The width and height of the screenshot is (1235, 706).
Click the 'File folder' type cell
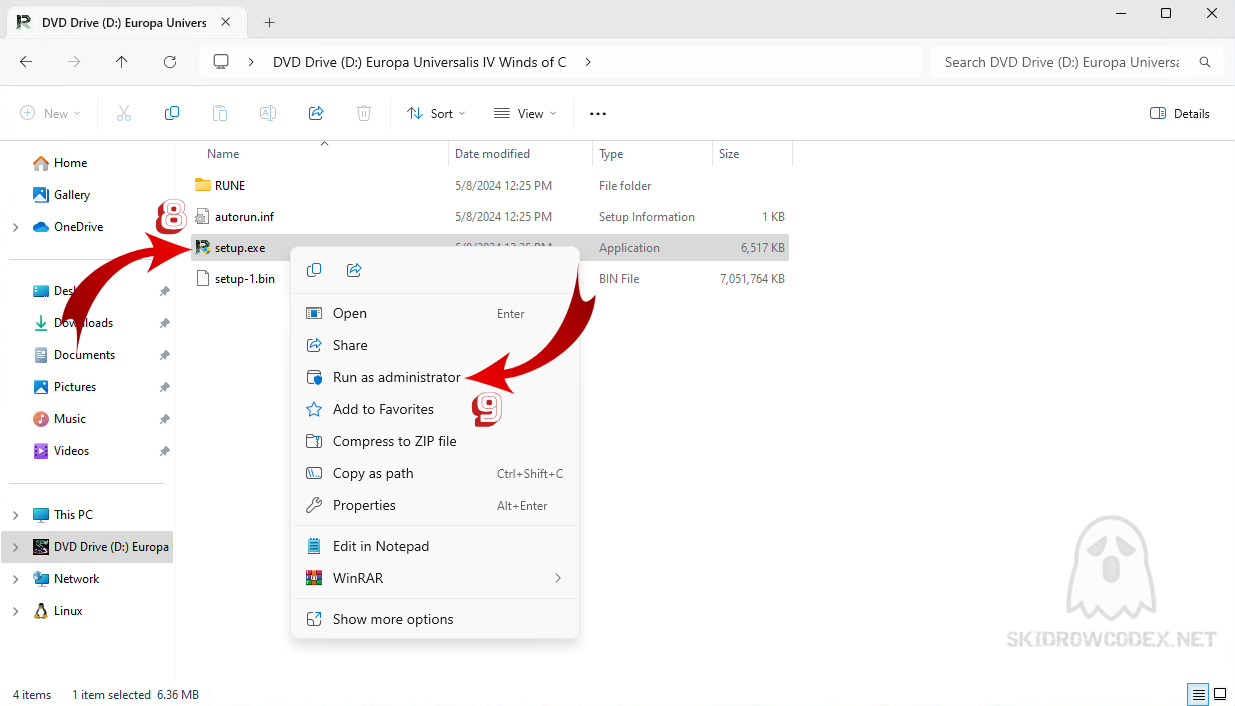[x=625, y=186]
